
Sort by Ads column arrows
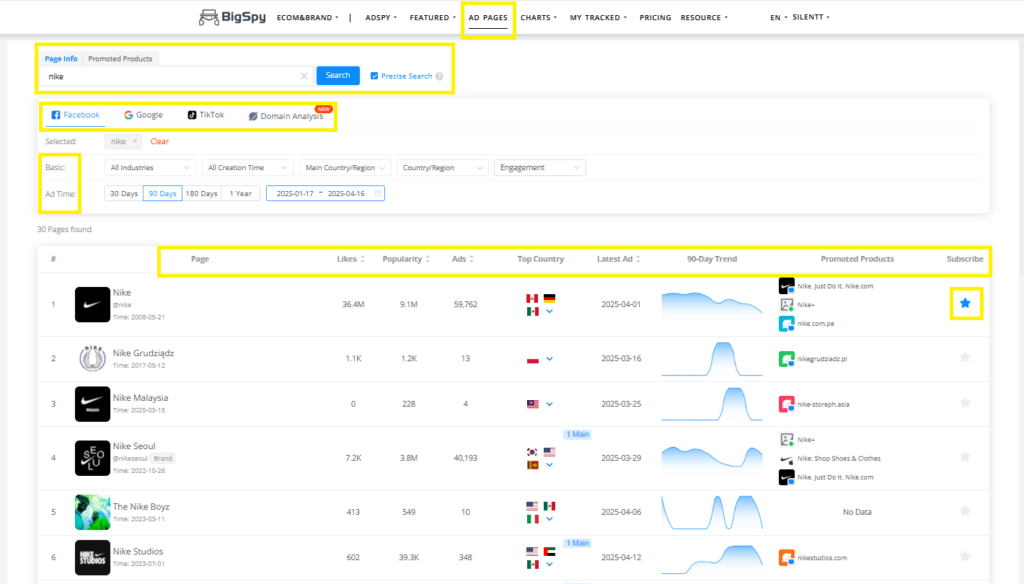tap(472, 259)
